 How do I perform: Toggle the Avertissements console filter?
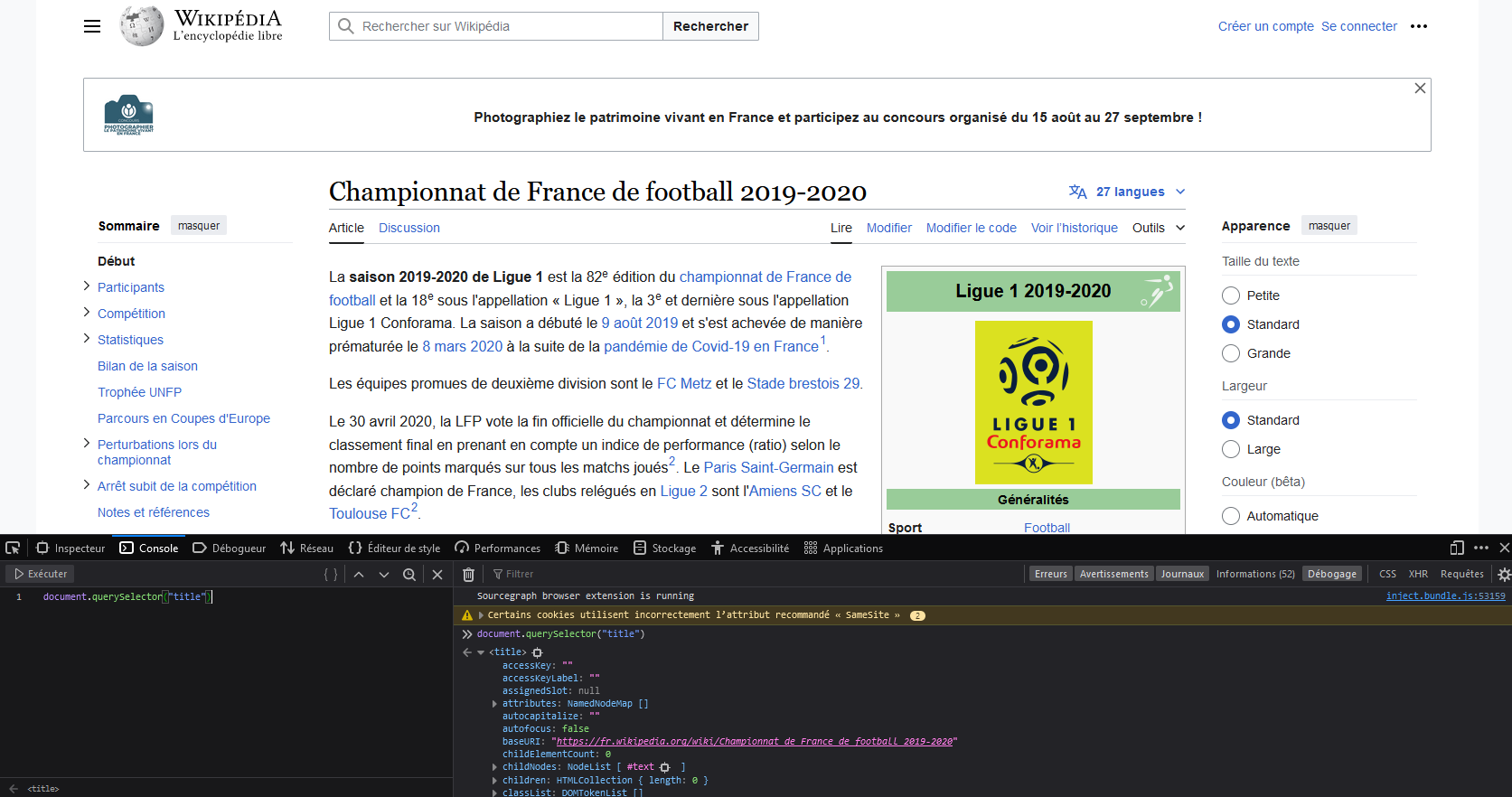click(1114, 574)
